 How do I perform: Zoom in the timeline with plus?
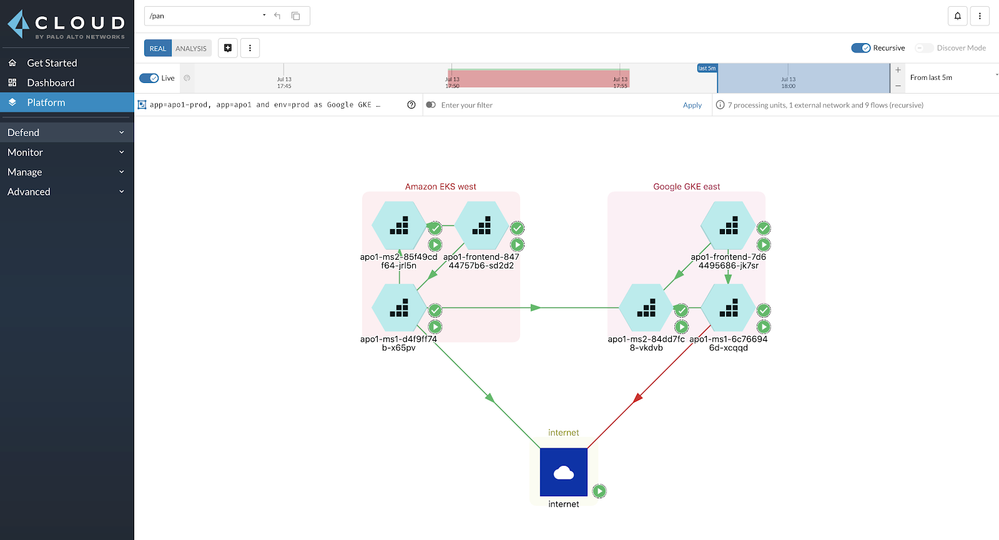pos(898,70)
